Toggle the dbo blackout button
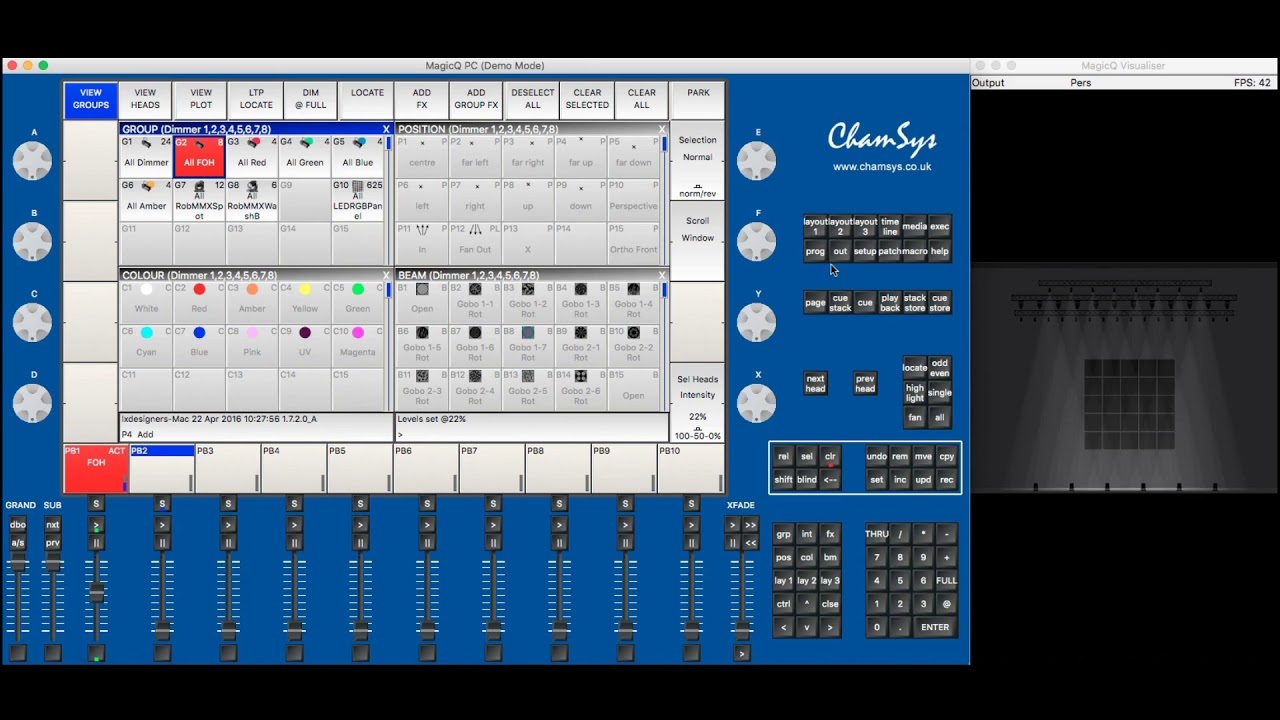This screenshot has width=1280, height=720. tap(18, 525)
